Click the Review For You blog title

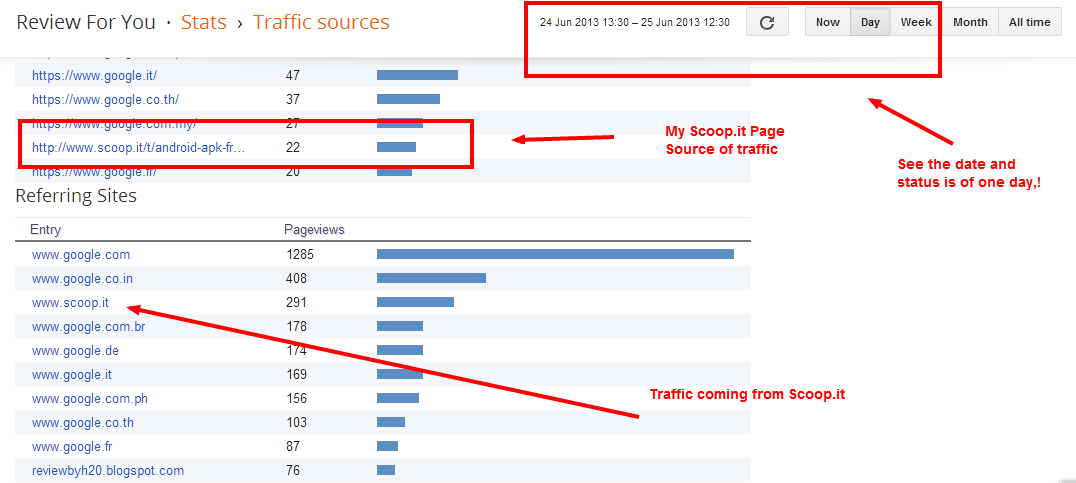pyautogui.click(x=86, y=22)
